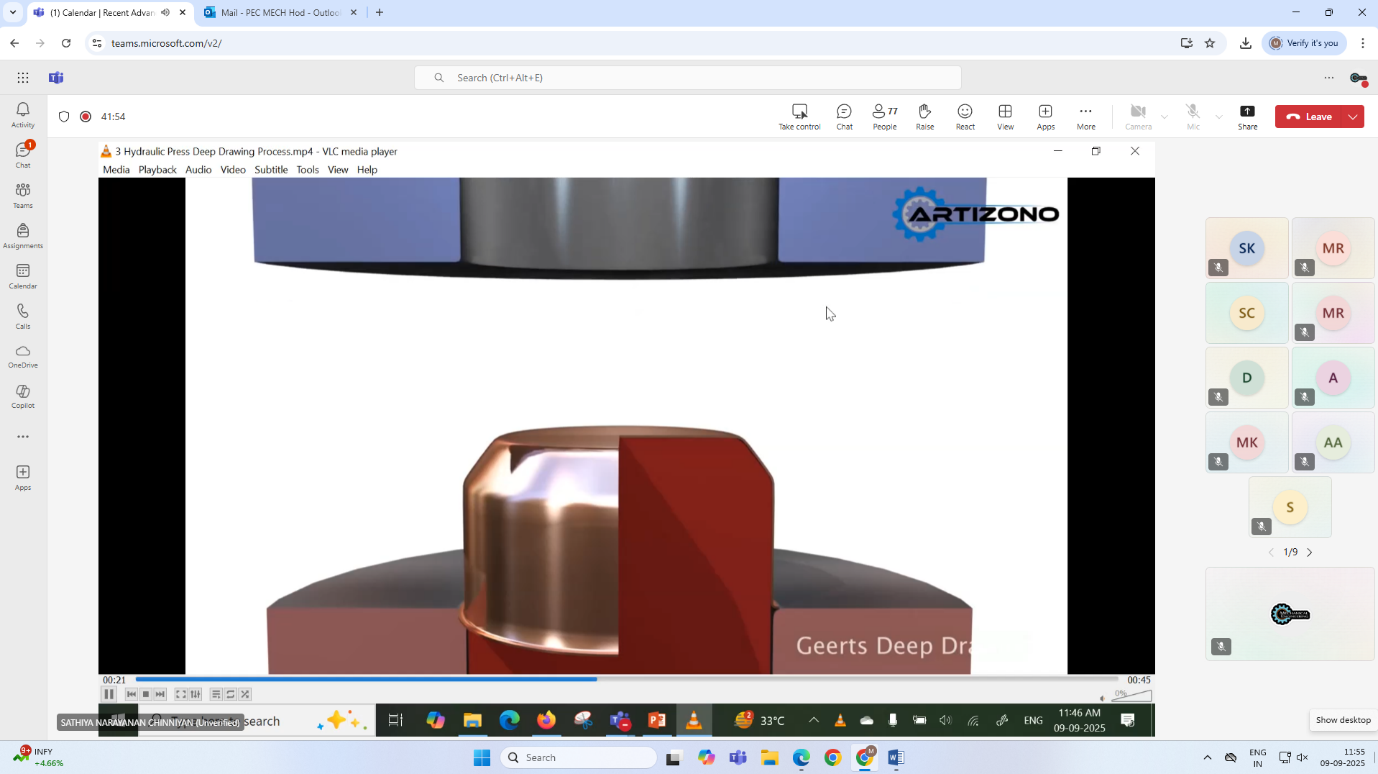
Task: Open Word from the Windows taskbar
Action: click(895, 757)
